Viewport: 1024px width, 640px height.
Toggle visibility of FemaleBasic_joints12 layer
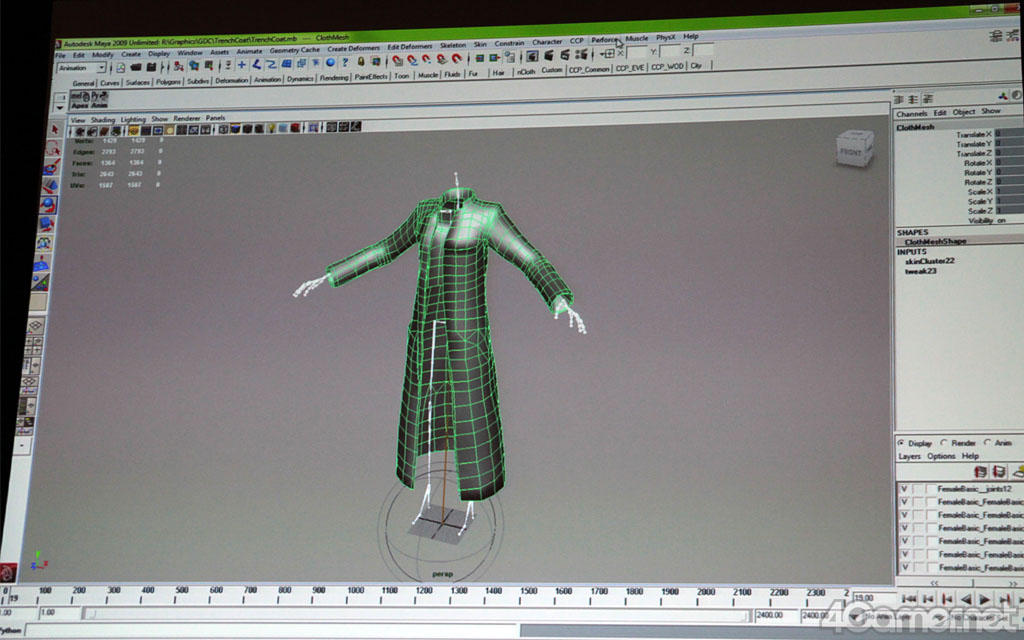coord(904,488)
